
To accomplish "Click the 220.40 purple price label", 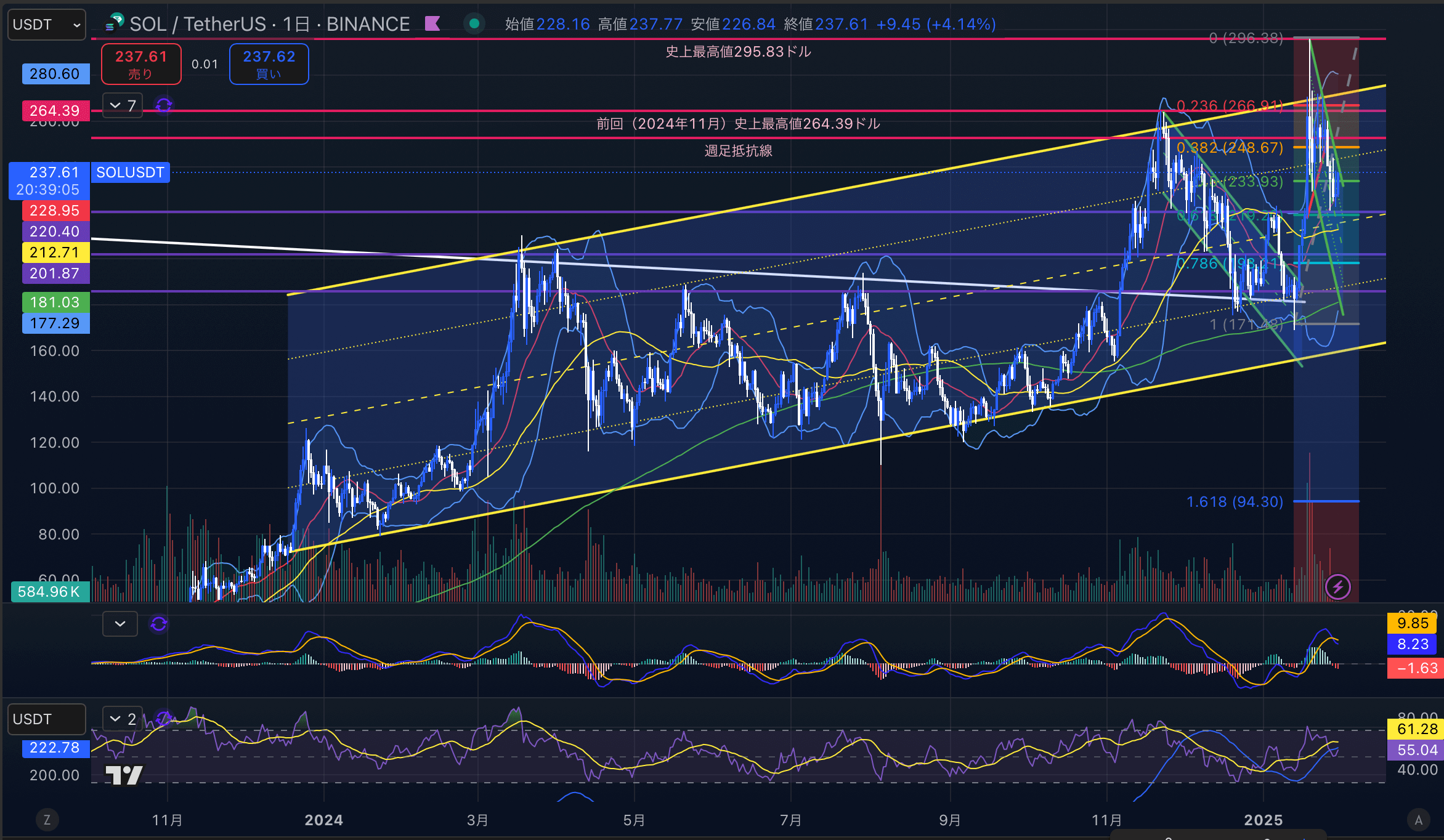I will (55, 232).
